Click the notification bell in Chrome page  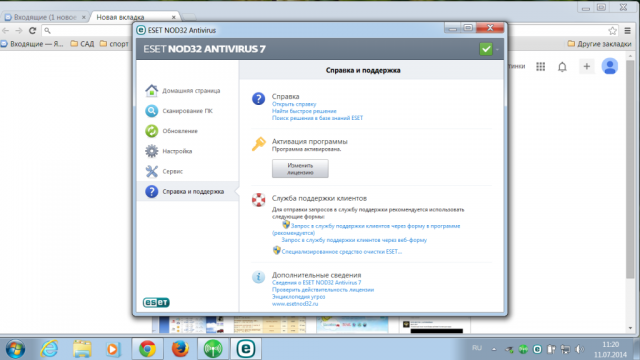(562, 67)
